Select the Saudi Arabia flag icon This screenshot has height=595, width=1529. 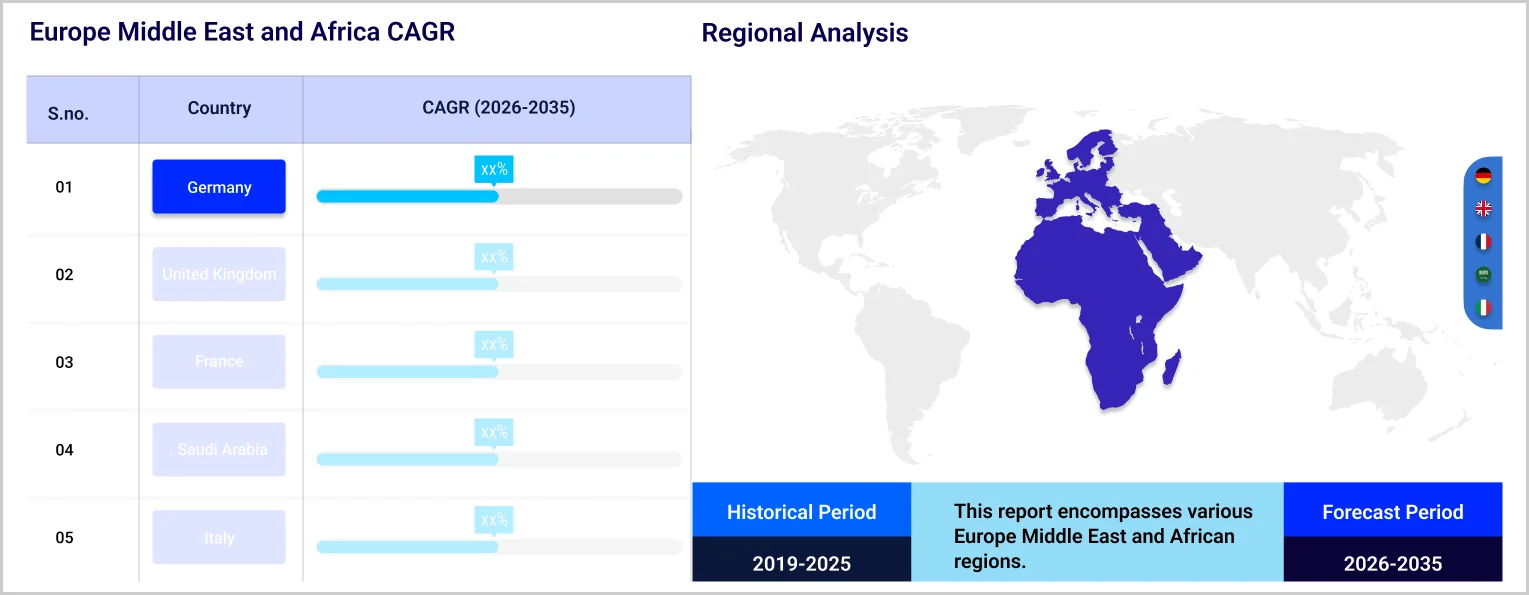[1483, 274]
